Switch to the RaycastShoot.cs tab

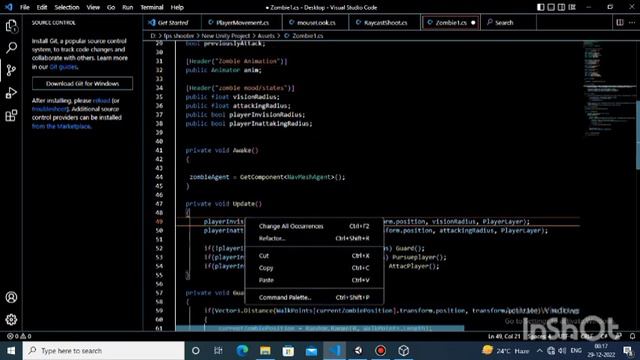tap(385, 22)
